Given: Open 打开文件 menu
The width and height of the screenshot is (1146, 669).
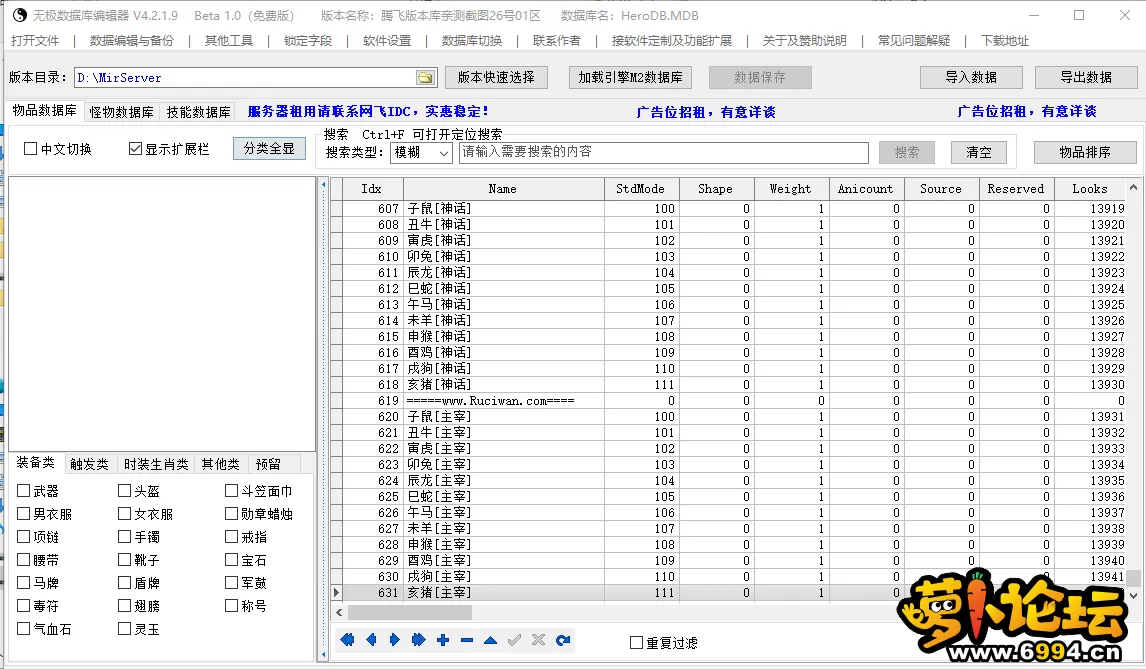Looking at the screenshot, I should click(35, 40).
